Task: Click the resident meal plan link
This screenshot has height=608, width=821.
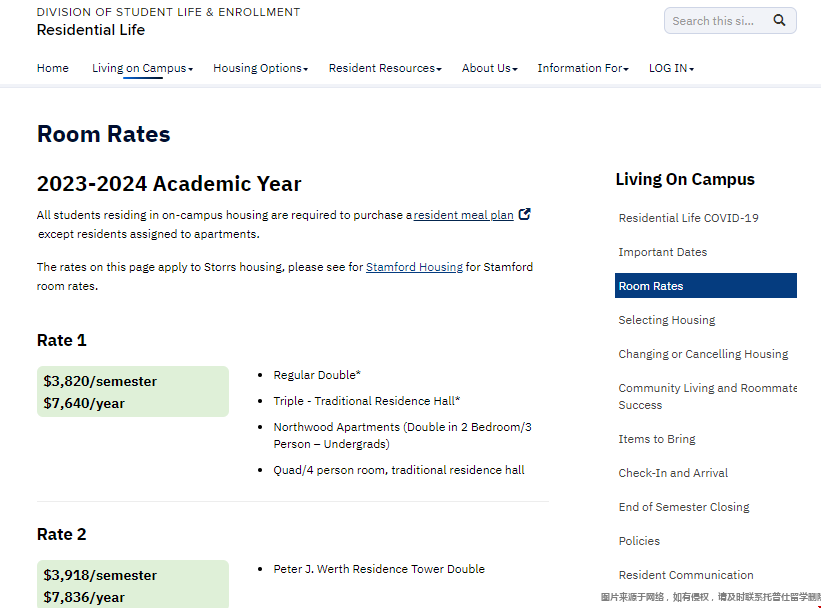Action: (x=464, y=215)
